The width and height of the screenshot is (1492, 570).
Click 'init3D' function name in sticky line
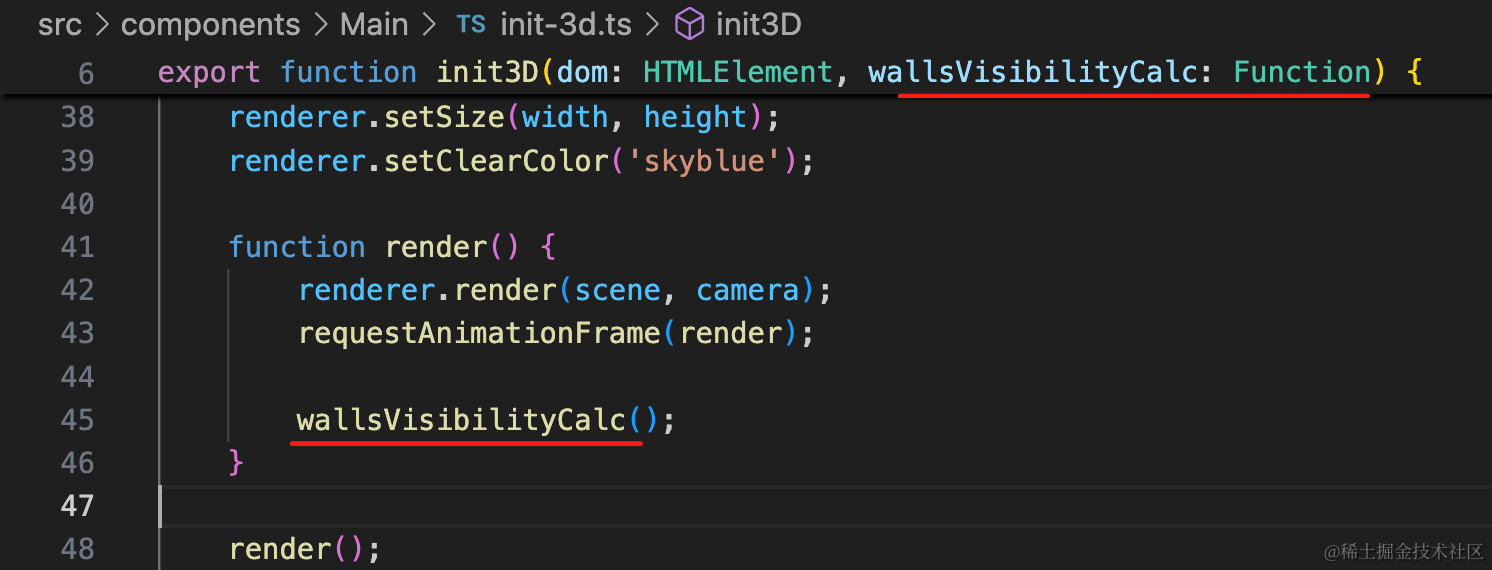(x=488, y=72)
